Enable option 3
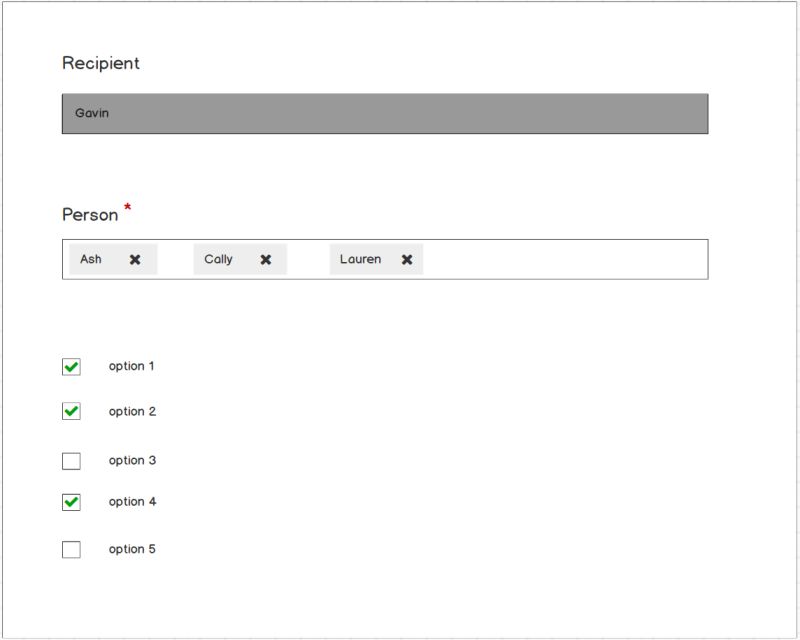The image size is (800, 640). (x=69, y=459)
